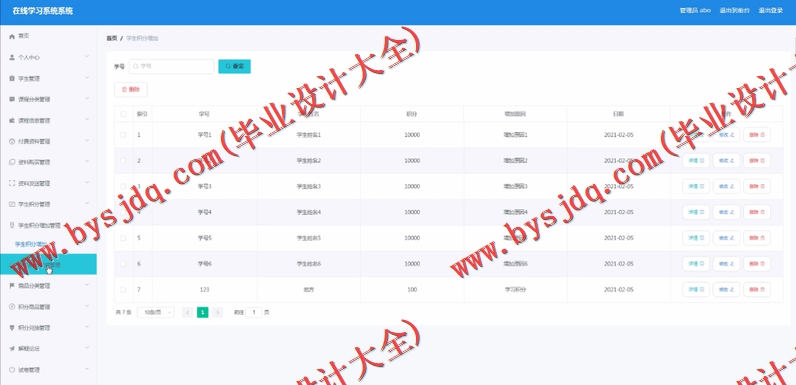This screenshot has height=385, width=796.
Task: Tick the checkbox for row 学号3
Action: (123, 186)
